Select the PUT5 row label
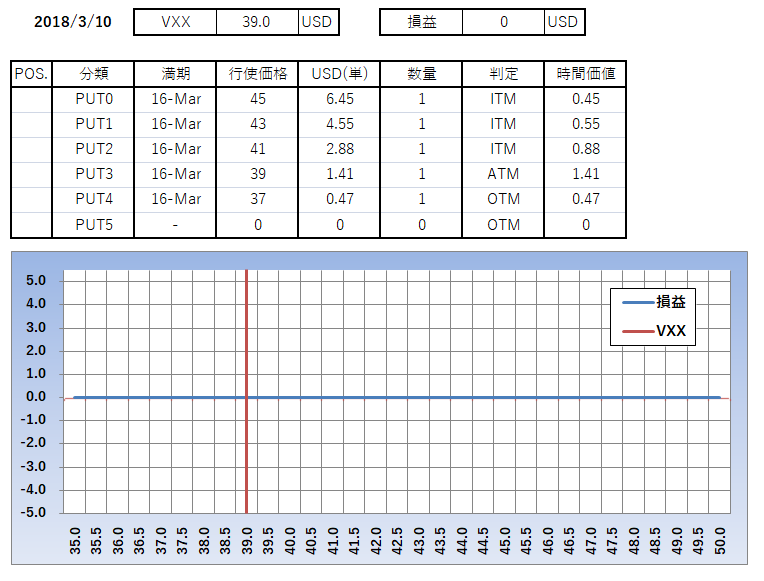 pos(94,225)
